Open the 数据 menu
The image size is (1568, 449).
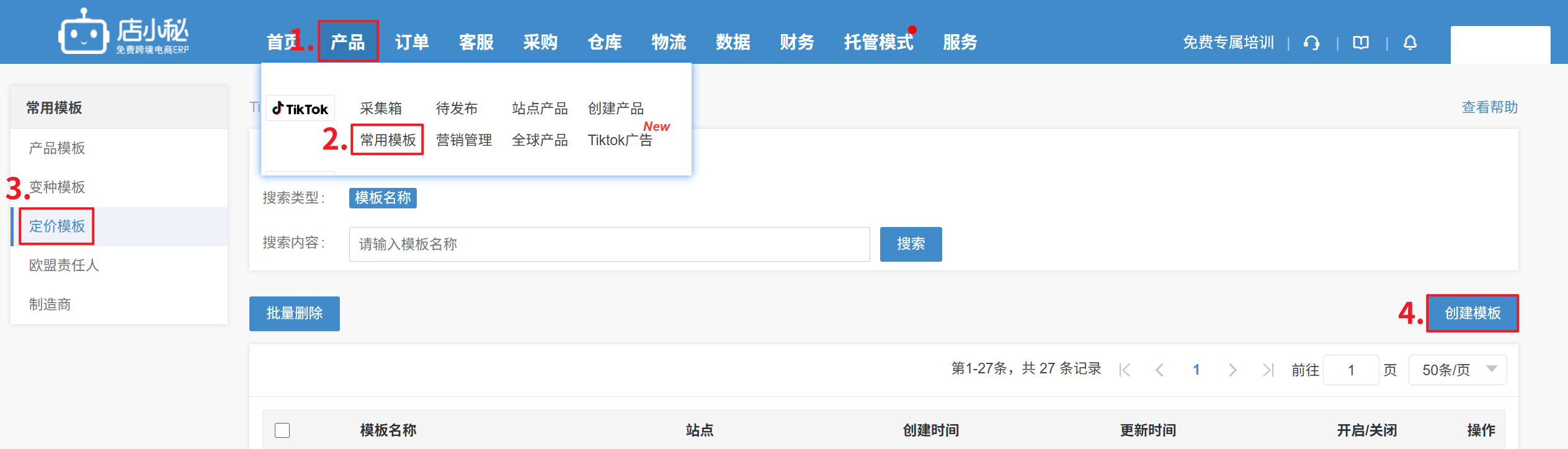pyautogui.click(x=733, y=42)
